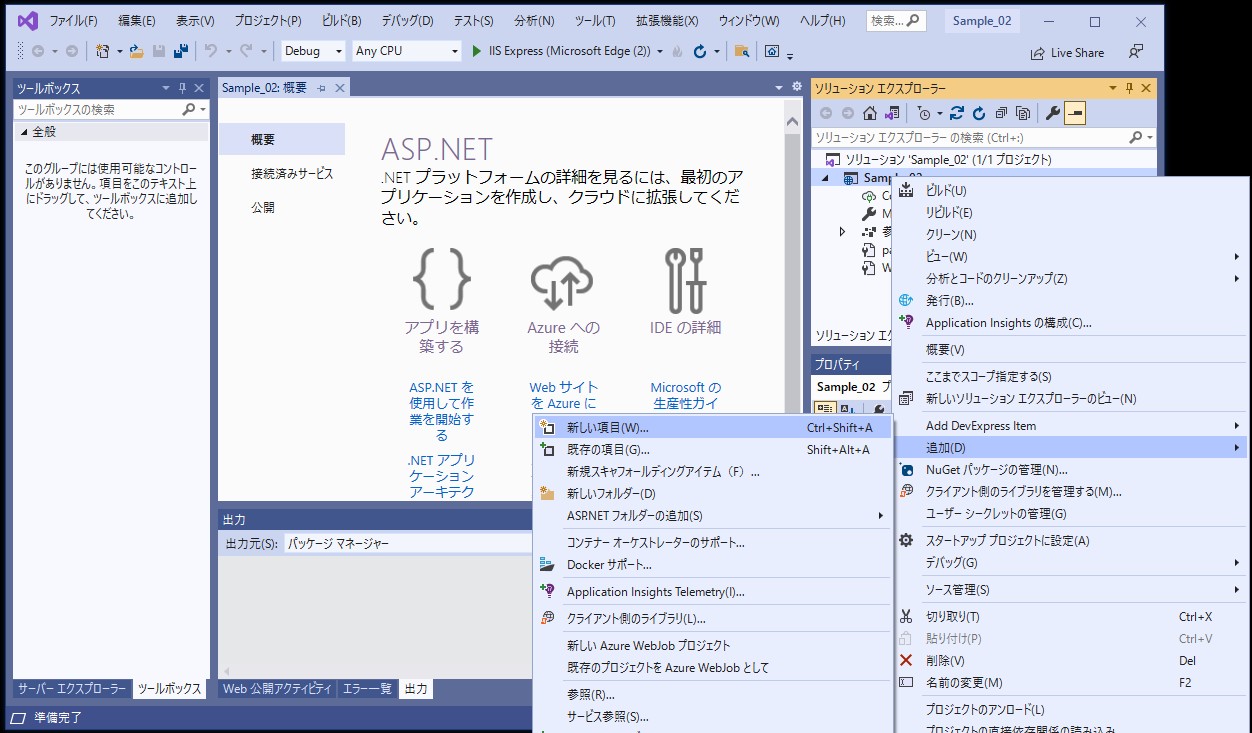Open the Any CPU platform dropdown
This screenshot has width=1252, height=733.
tap(454, 51)
